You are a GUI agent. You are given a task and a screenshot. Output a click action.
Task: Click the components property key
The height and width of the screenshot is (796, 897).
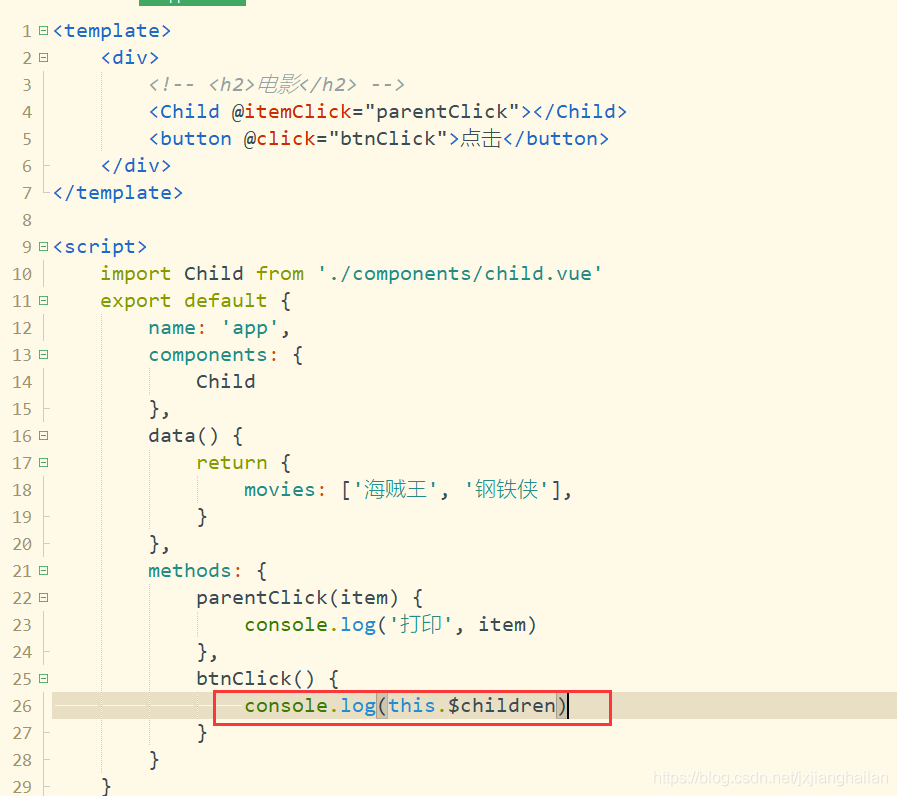pos(208,355)
